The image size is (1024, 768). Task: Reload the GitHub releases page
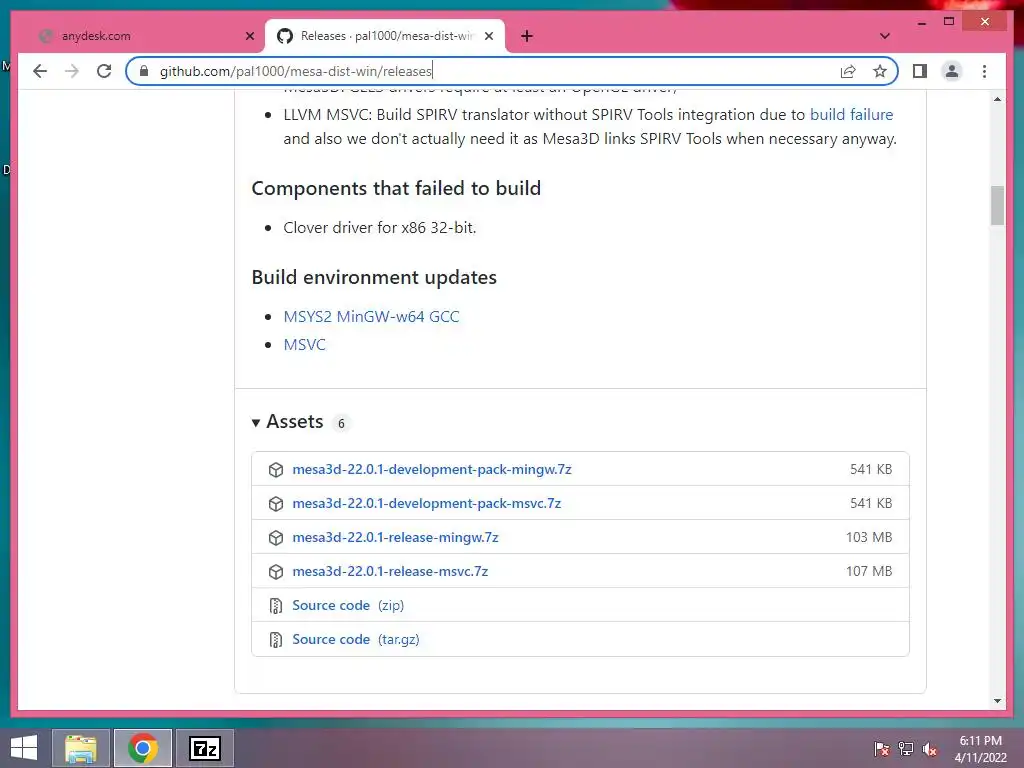(104, 71)
